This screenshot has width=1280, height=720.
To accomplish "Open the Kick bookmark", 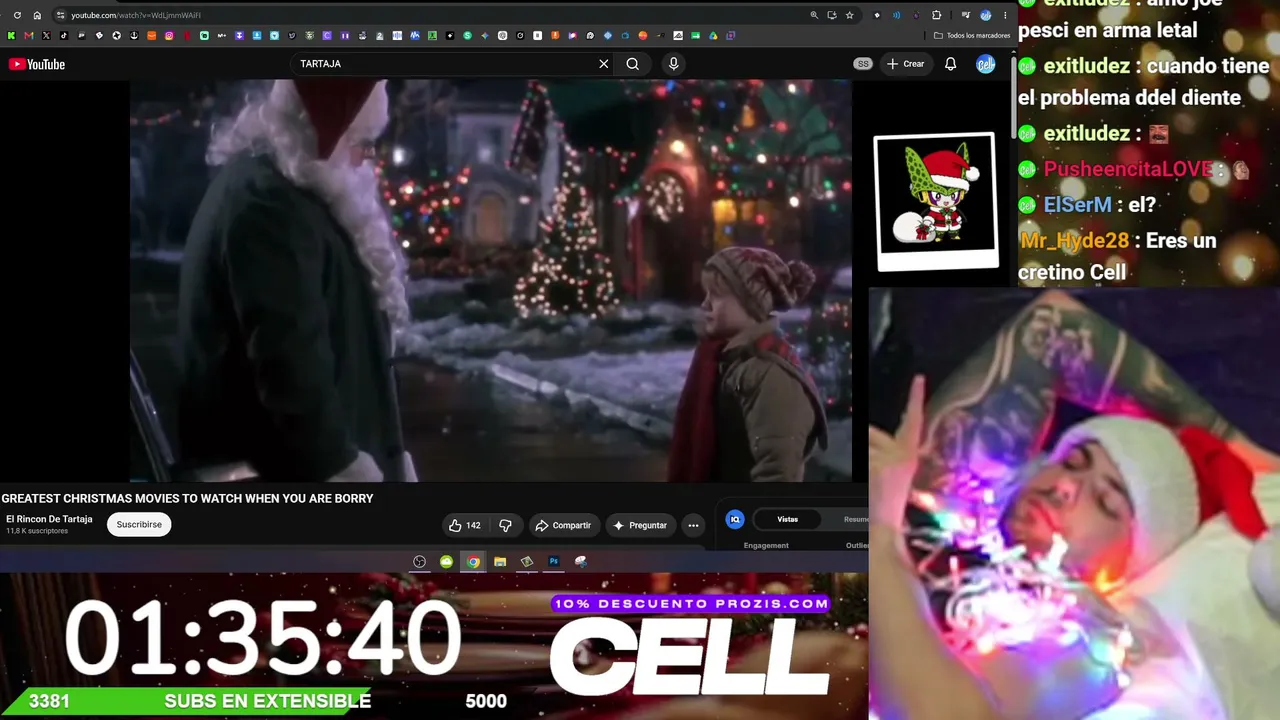I will tap(11, 36).
